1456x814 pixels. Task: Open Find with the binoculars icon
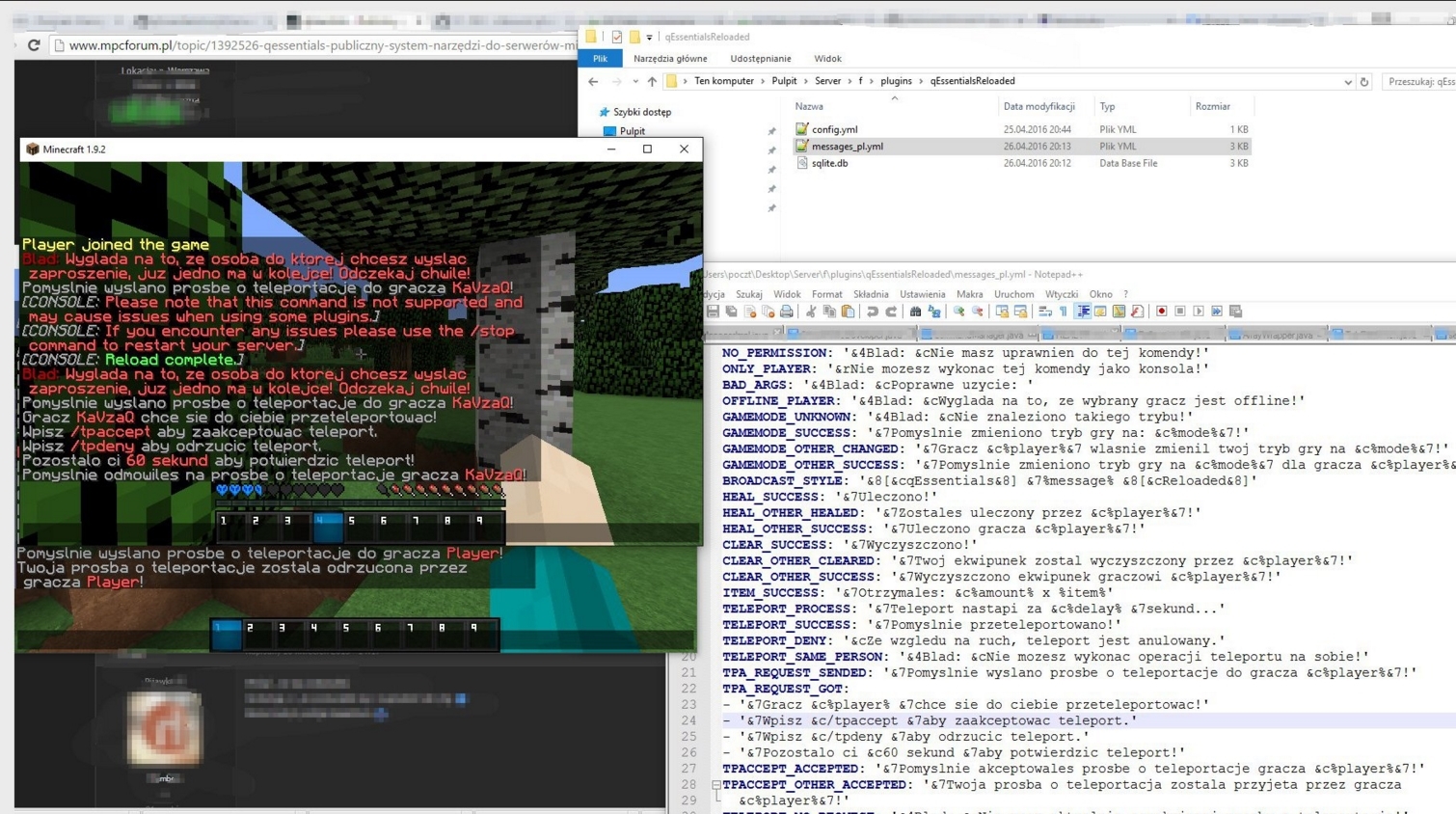[x=916, y=312]
